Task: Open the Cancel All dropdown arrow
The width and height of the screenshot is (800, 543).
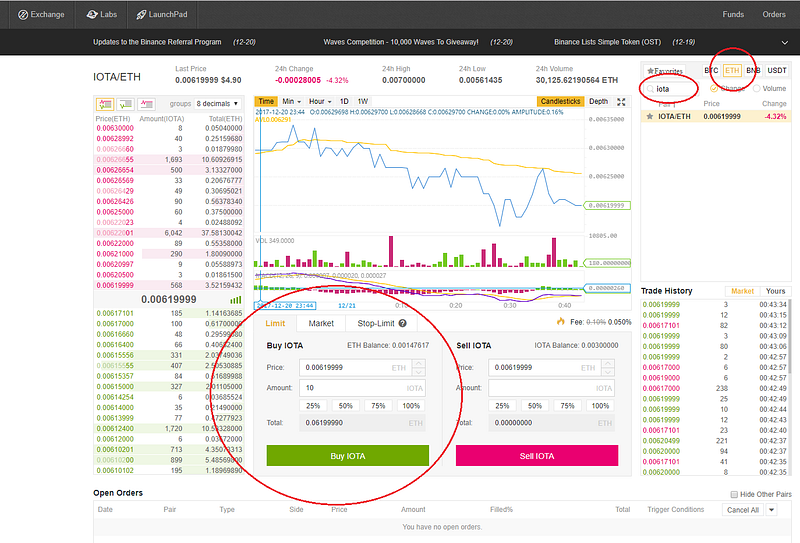Action: (x=771, y=509)
